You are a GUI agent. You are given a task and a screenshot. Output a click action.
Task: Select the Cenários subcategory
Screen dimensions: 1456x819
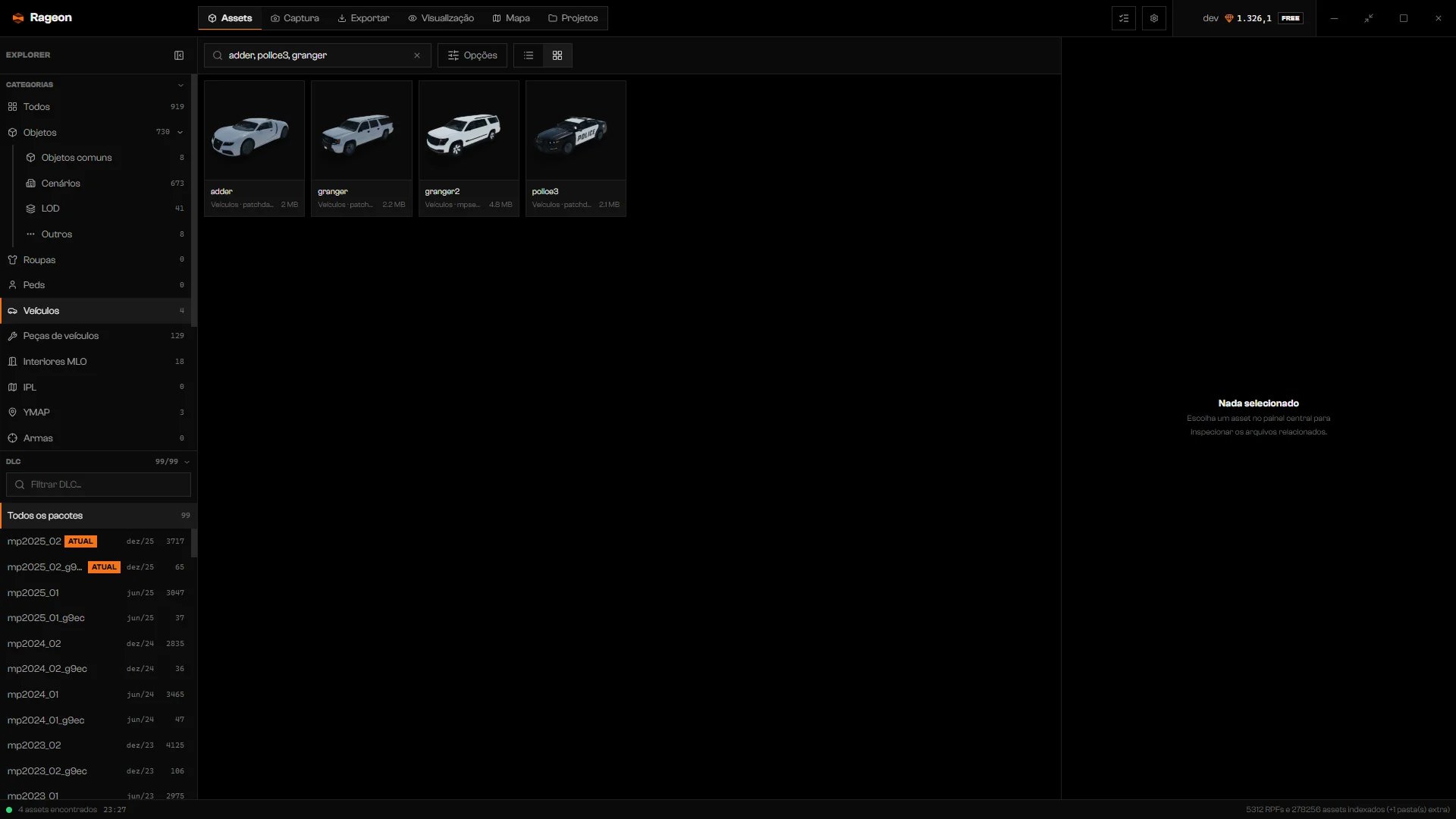click(105, 184)
